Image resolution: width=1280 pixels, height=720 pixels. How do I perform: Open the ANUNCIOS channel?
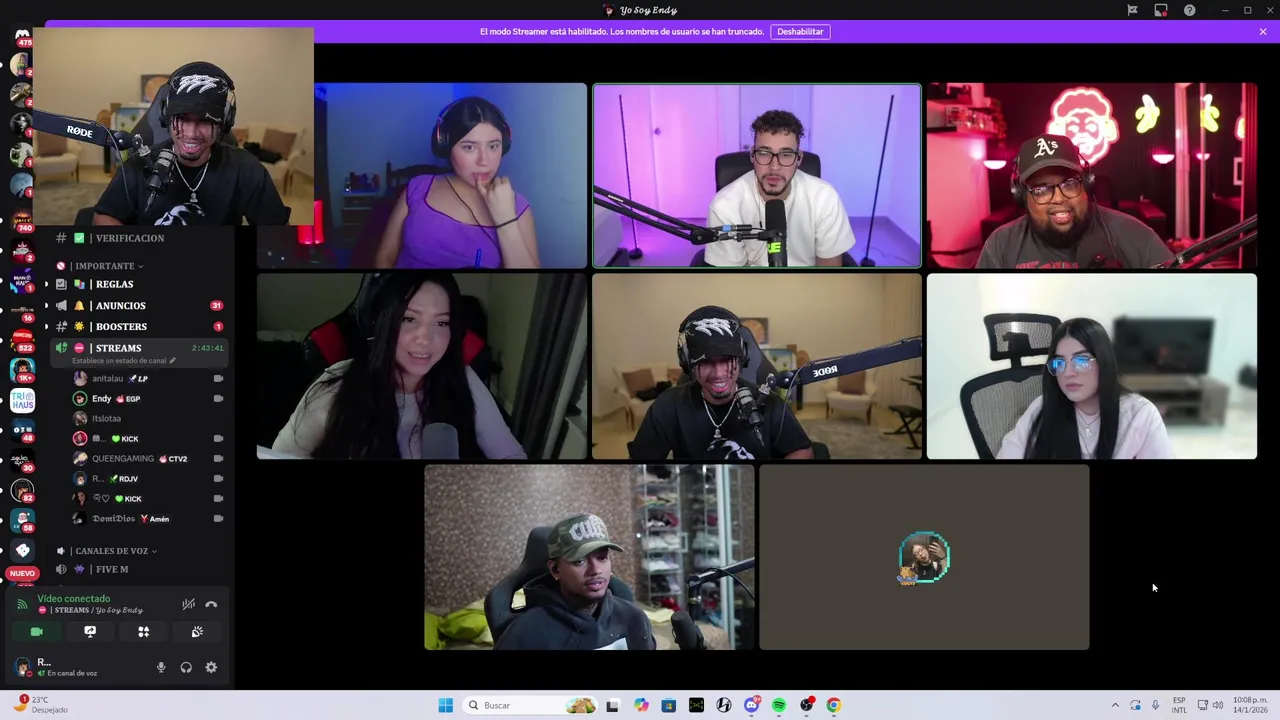tap(138, 306)
